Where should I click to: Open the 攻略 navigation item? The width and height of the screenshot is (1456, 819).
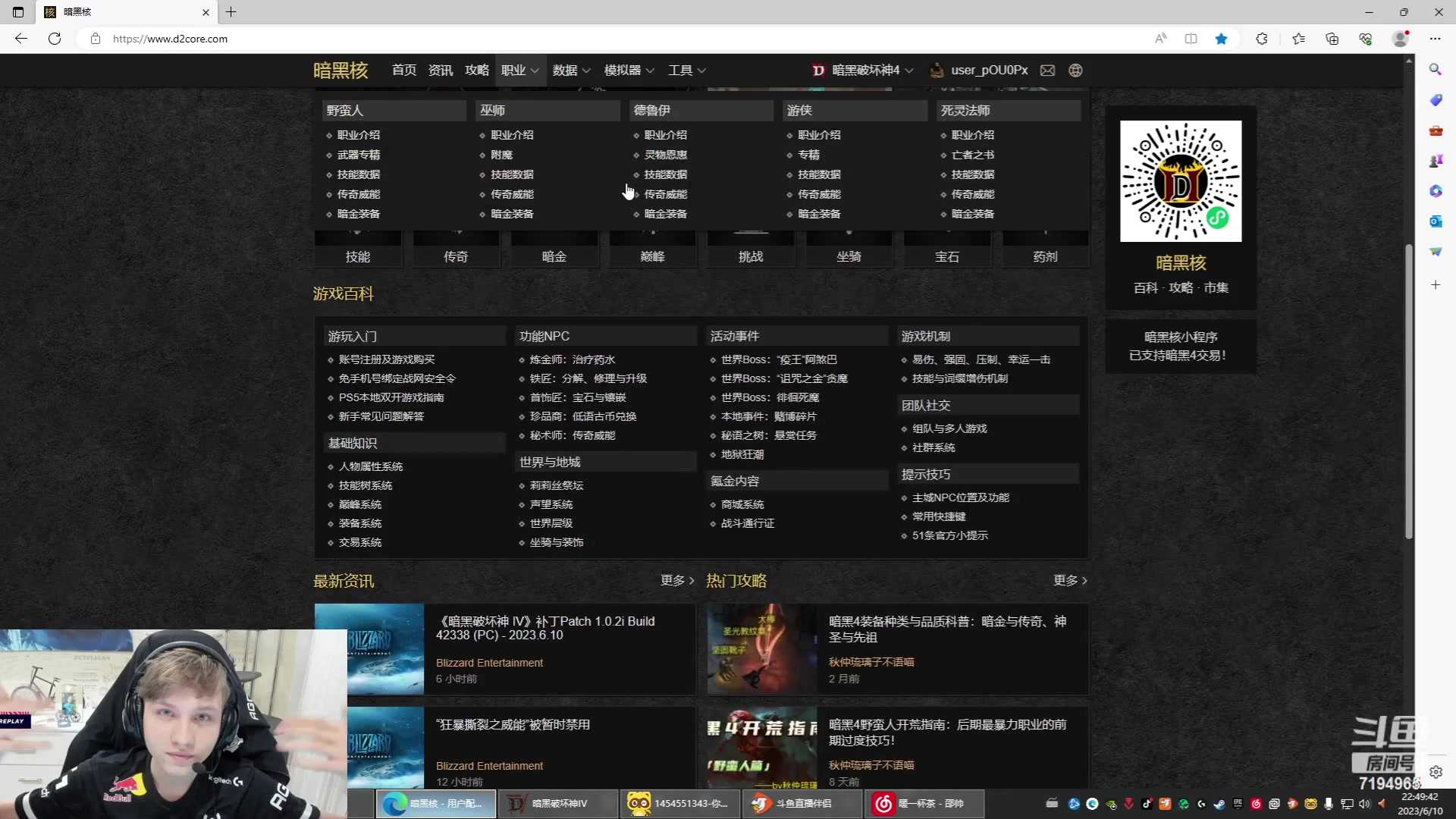coord(477,71)
